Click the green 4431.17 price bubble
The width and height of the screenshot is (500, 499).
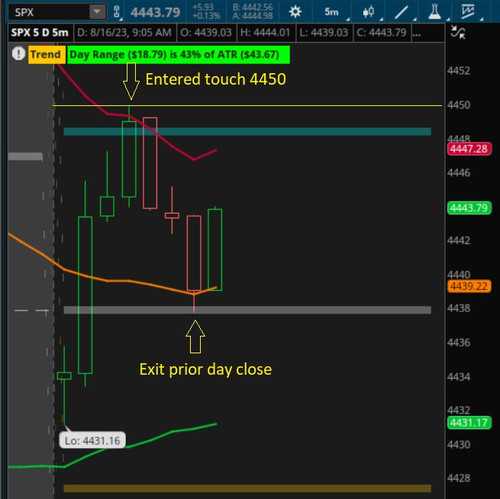pos(469,423)
